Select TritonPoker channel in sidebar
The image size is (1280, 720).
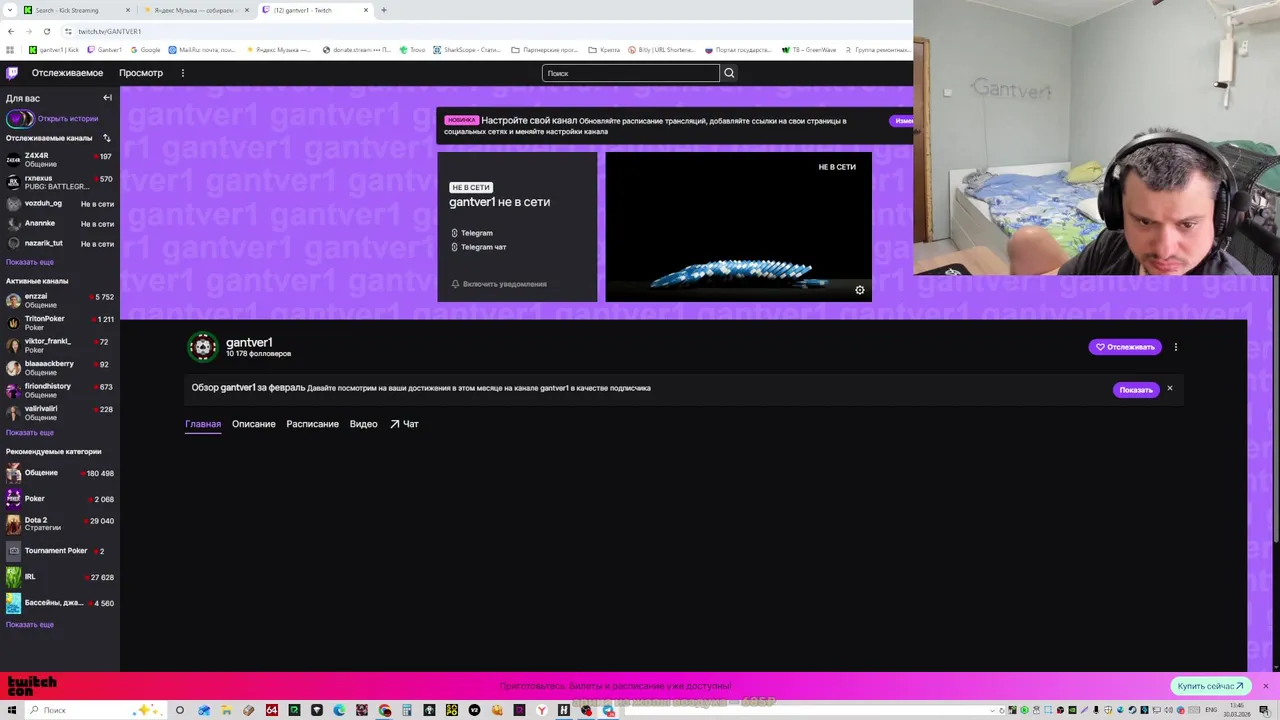click(60, 322)
